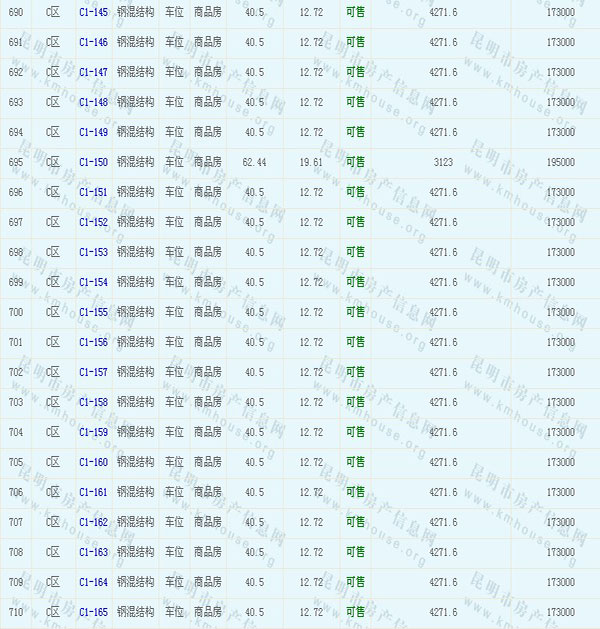Open unit C1-150 details link
The height and width of the screenshot is (629, 600).
coord(93,163)
